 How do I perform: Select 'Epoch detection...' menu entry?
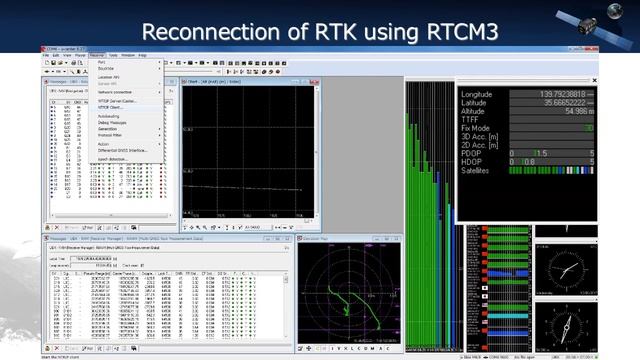pyautogui.click(x=112, y=159)
